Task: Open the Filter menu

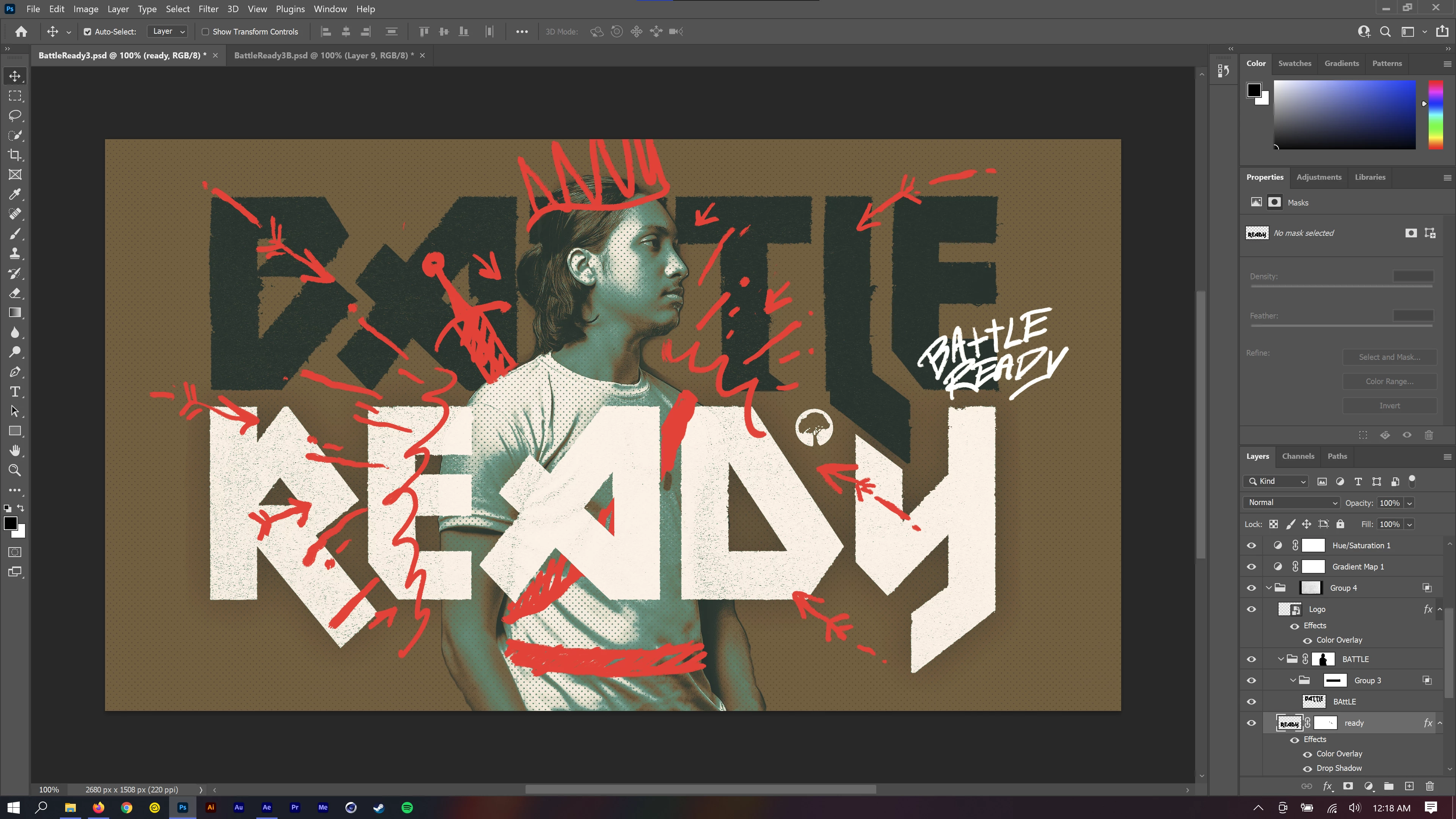Action: tap(208, 9)
